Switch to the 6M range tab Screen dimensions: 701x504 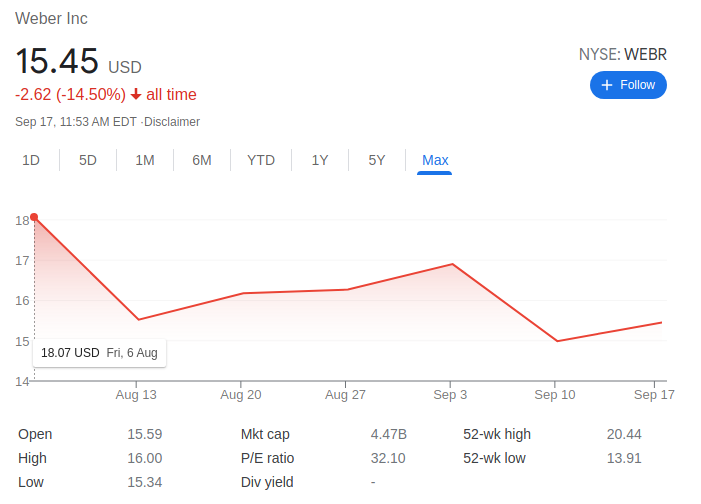pyautogui.click(x=202, y=160)
